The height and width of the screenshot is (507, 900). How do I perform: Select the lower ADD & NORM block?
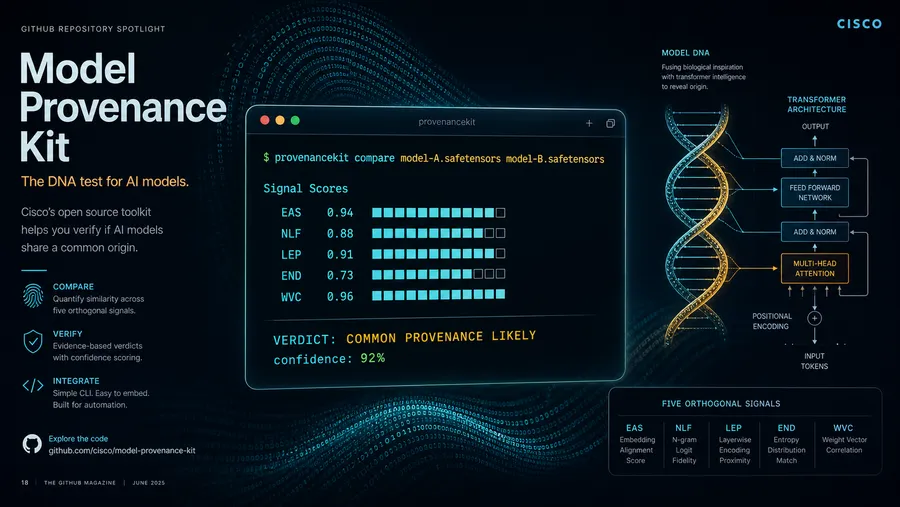pyautogui.click(x=814, y=232)
